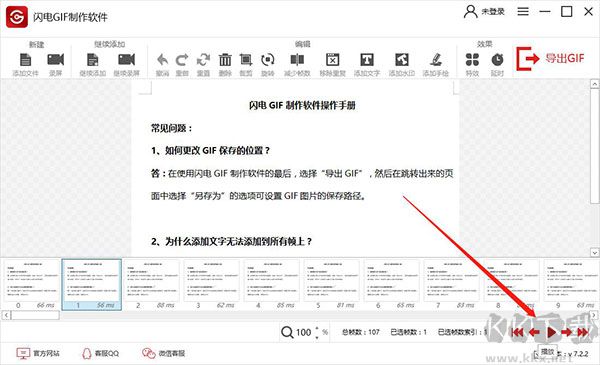Select frame 5 thumbnail (81 ms)
This screenshot has height=365, width=600.
tap(332, 284)
